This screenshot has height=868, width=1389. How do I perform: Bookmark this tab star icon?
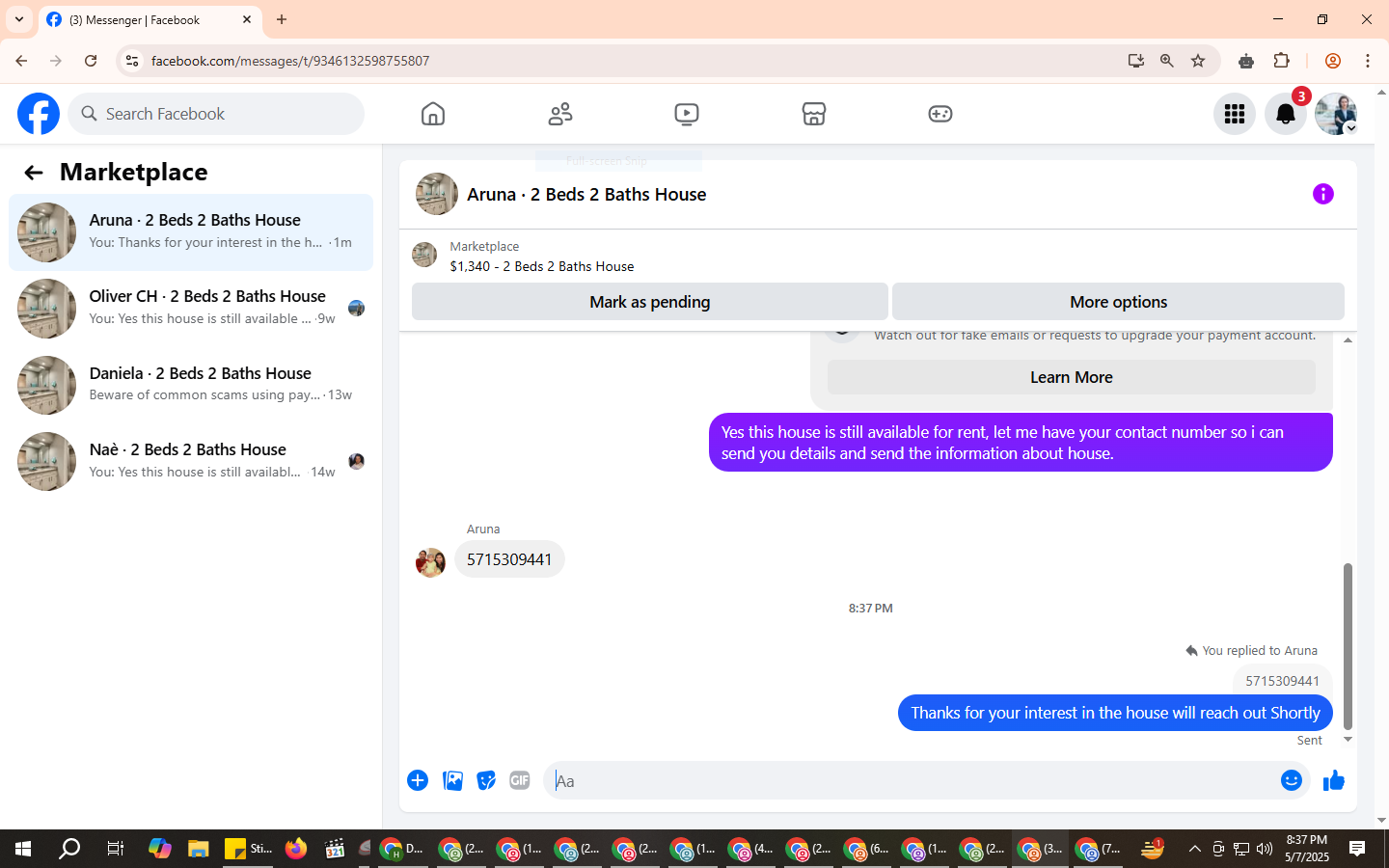click(1198, 61)
